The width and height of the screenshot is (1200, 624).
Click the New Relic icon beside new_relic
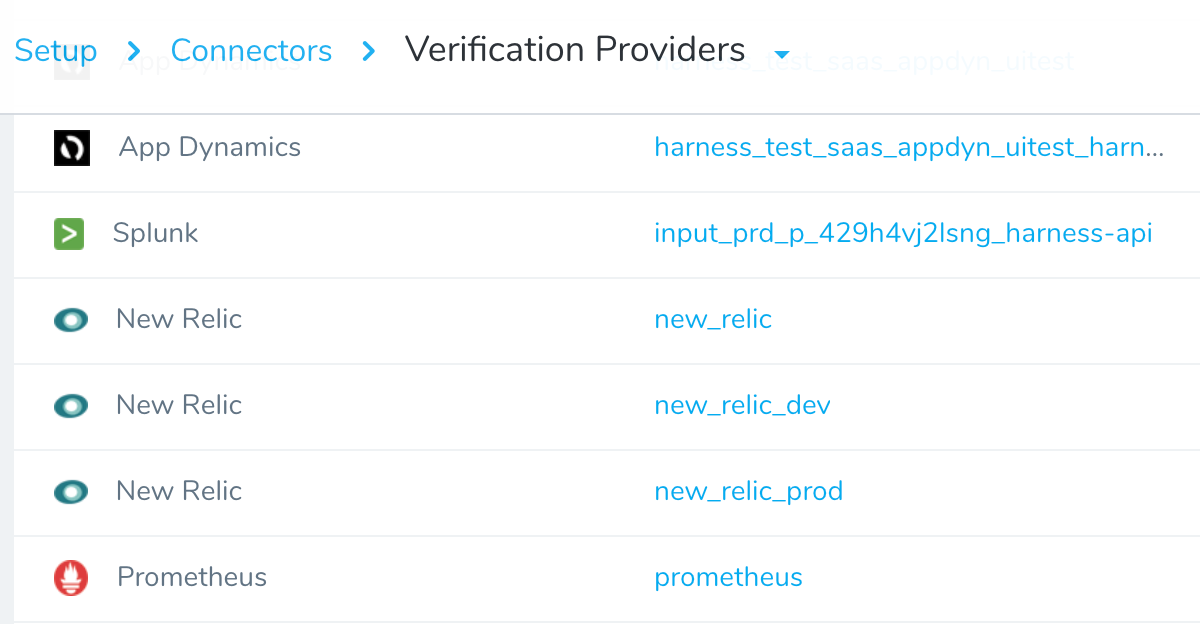tap(71, 320)
